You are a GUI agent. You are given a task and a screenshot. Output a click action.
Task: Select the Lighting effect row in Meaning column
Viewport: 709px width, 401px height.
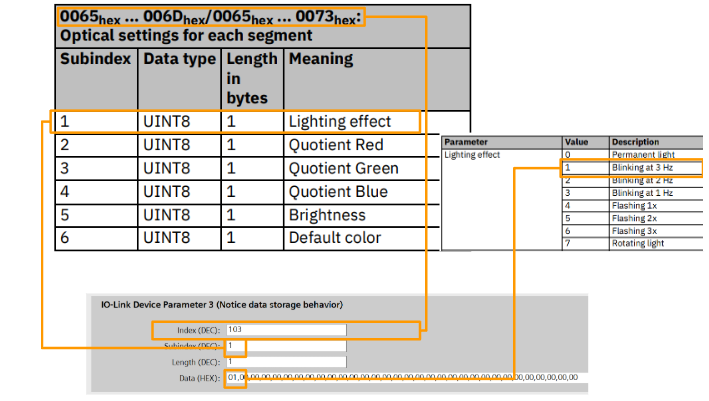click(x=340, y=122)
